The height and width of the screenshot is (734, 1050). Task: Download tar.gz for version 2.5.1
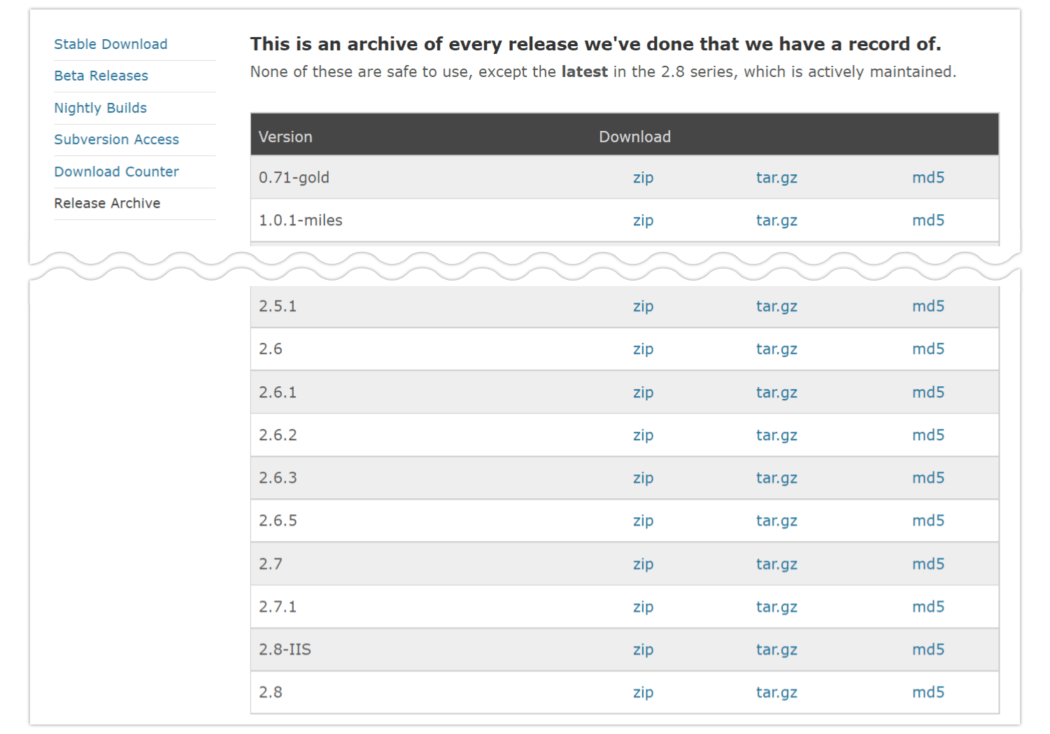pyautogui.click(x=776, y=307)
